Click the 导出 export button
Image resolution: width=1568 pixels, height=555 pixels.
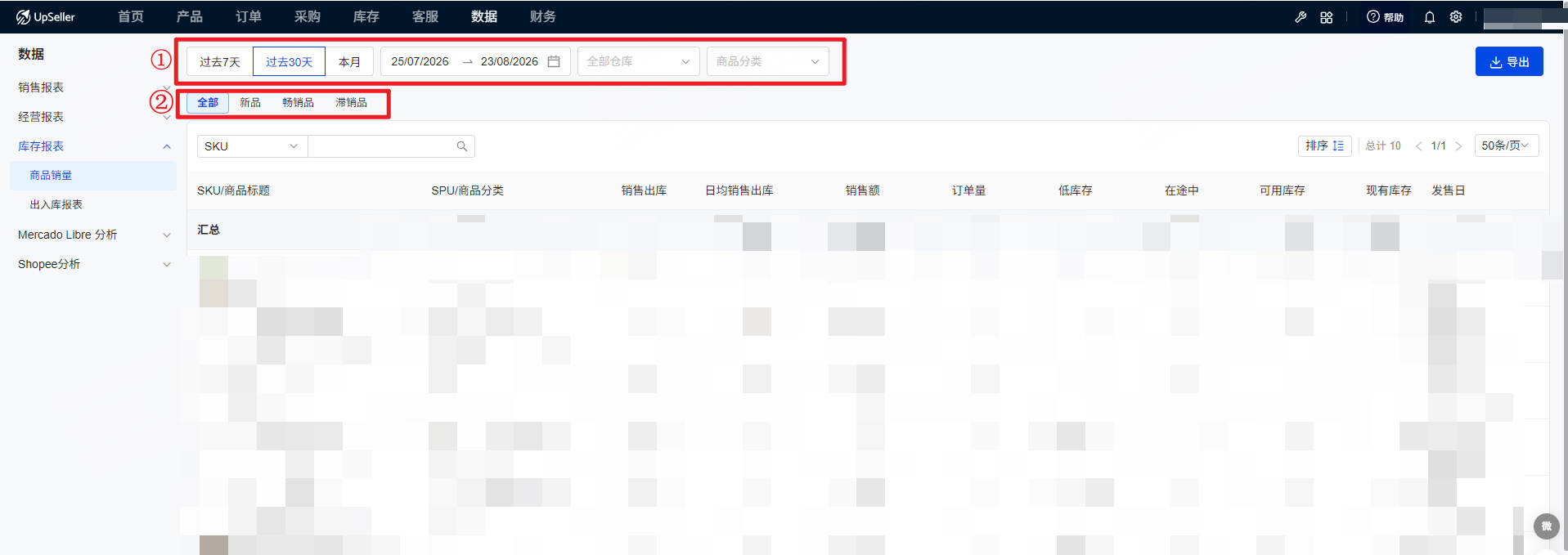coord(1509,61)
